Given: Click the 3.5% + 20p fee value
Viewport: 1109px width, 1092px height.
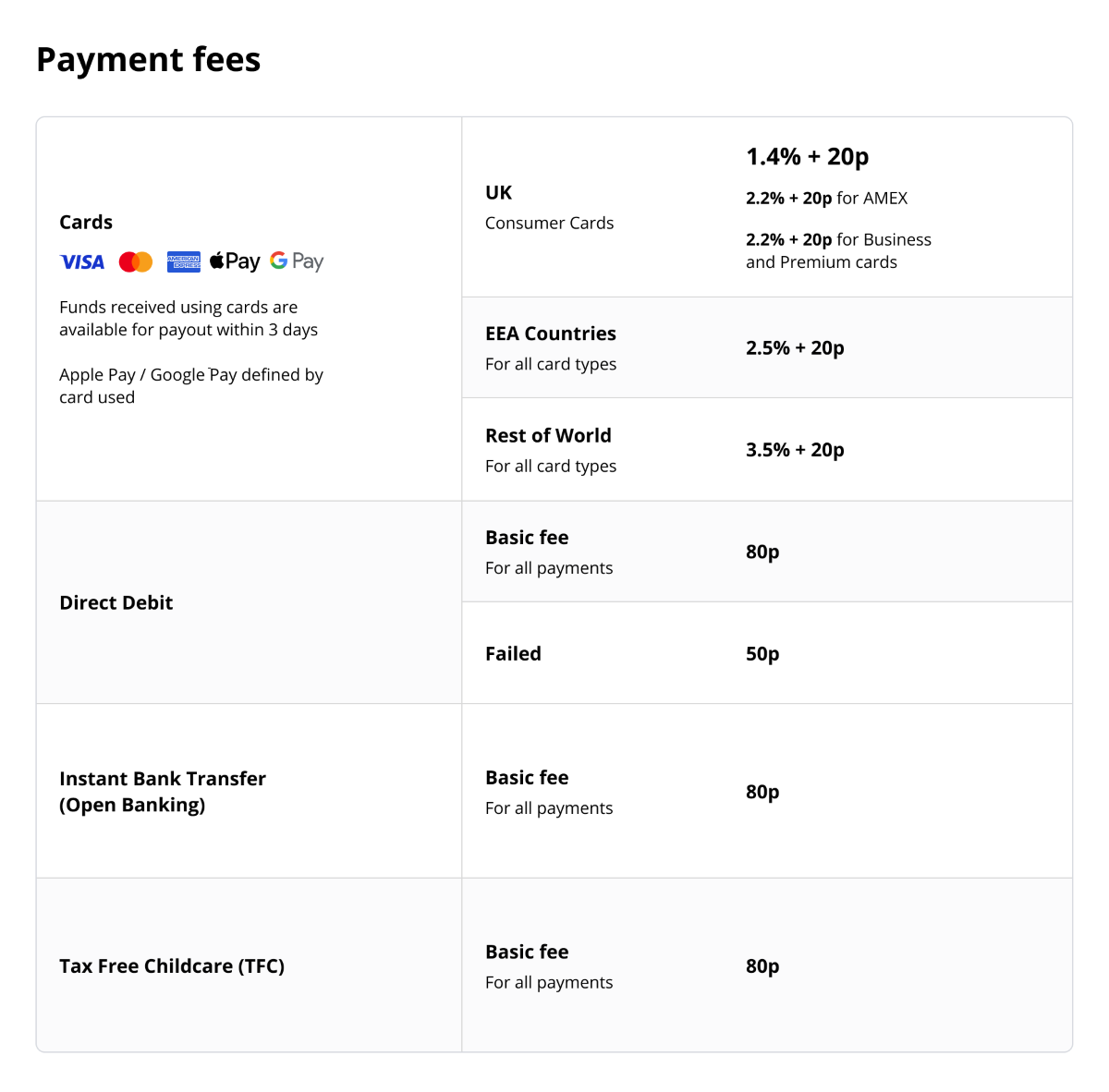Looking at the screenshot, I should click(x=795, y=450).
